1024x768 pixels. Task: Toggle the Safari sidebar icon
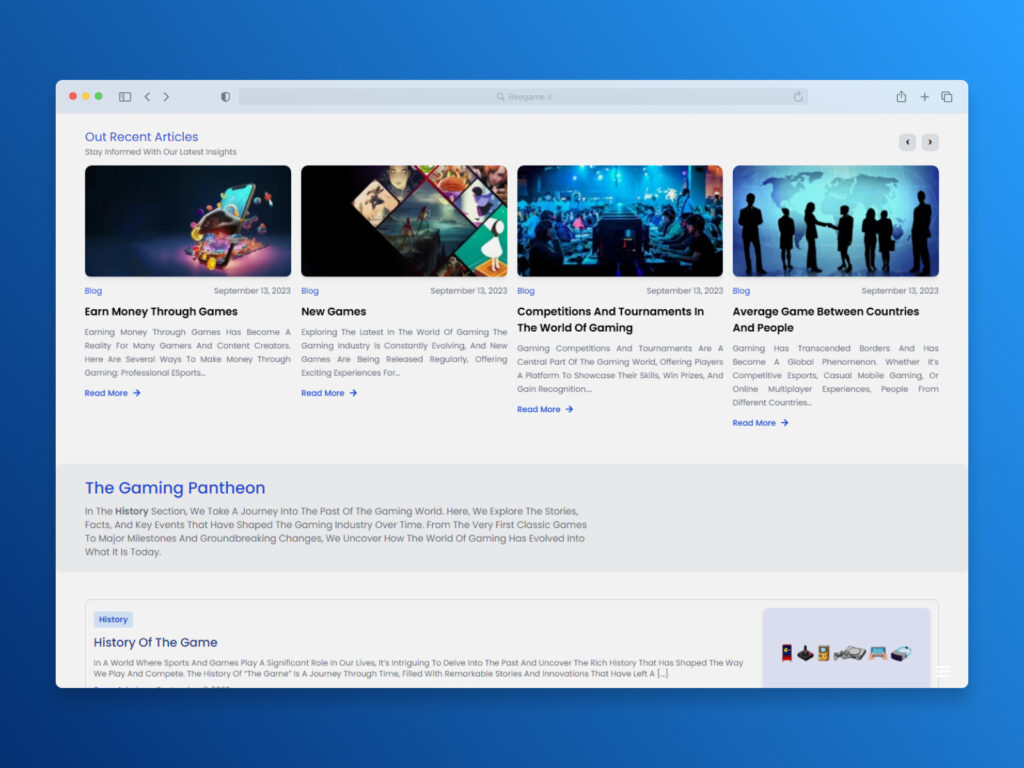point(125,97)
